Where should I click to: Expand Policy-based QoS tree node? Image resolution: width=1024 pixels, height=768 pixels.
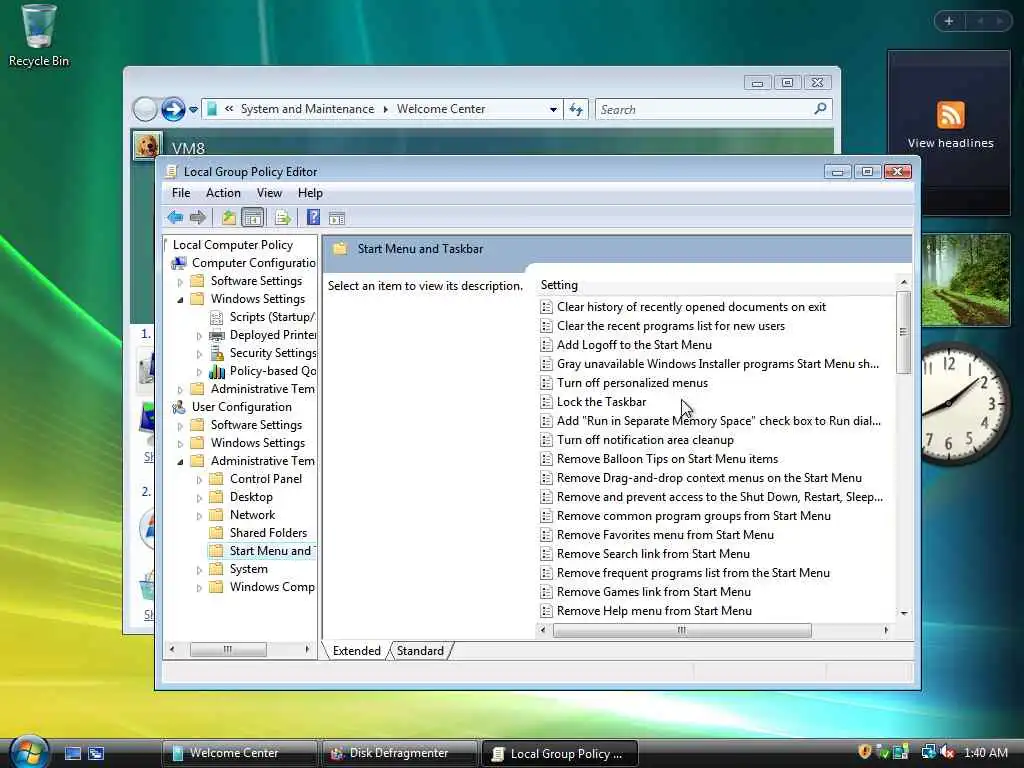point(199,372)
